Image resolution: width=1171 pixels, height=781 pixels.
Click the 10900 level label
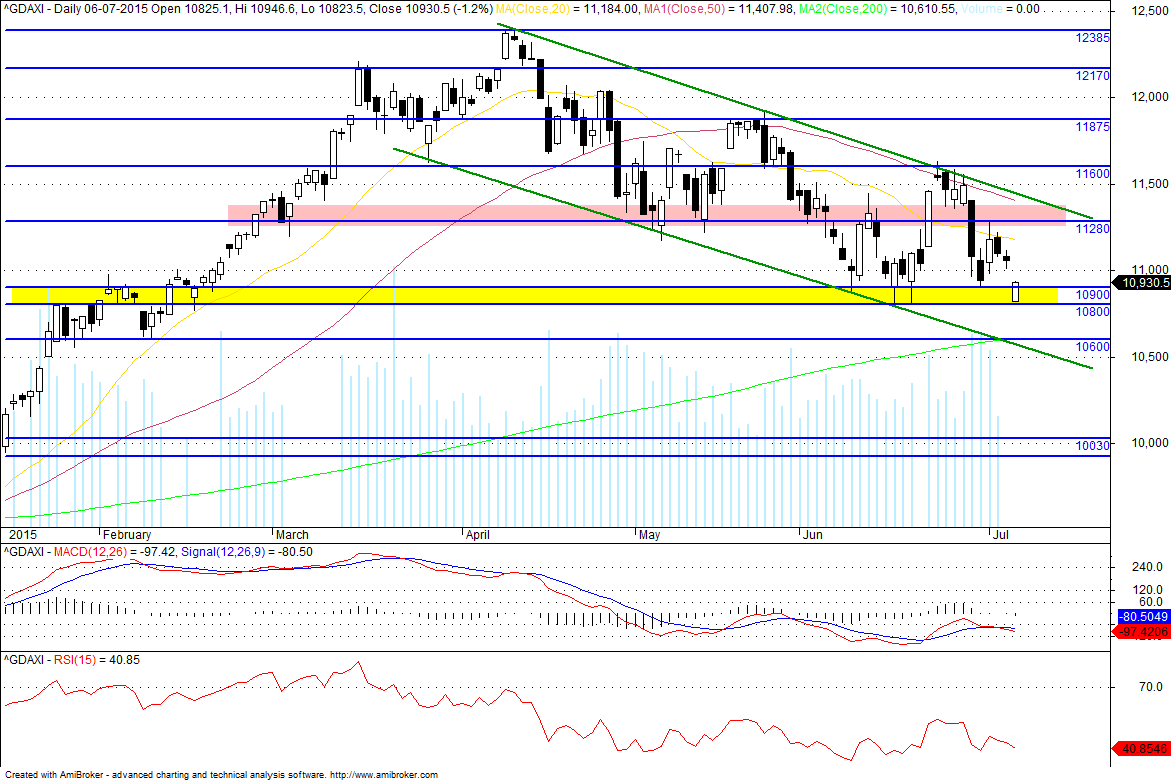(x=1092, y=295)
